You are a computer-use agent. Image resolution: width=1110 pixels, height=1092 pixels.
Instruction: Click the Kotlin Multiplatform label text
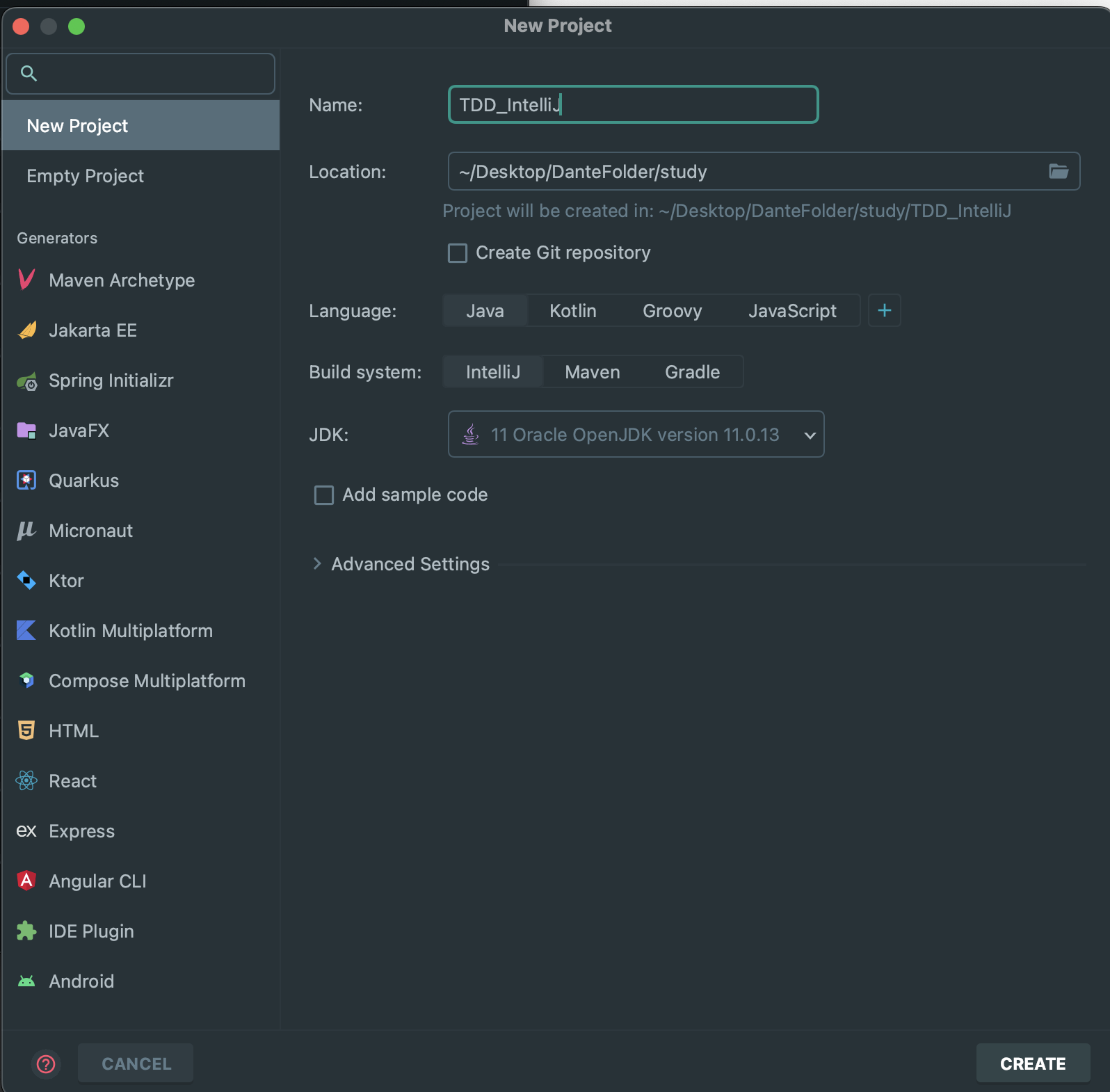(131, 631)
